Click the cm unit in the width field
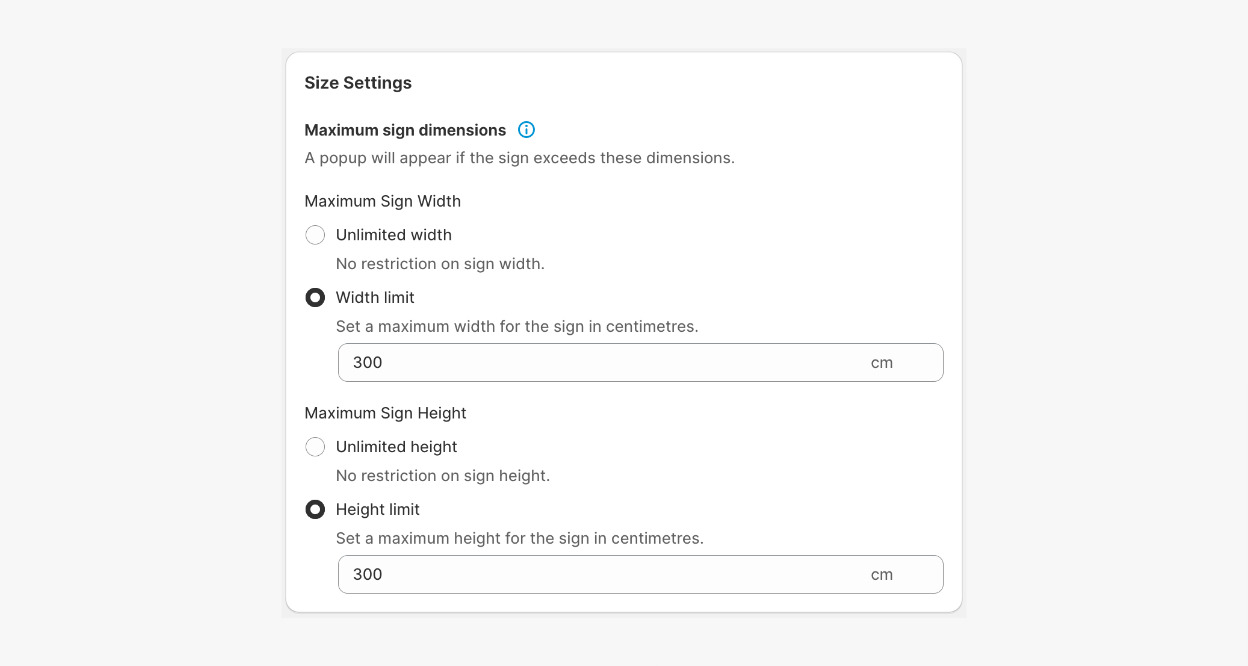 [x=881, y=362]
